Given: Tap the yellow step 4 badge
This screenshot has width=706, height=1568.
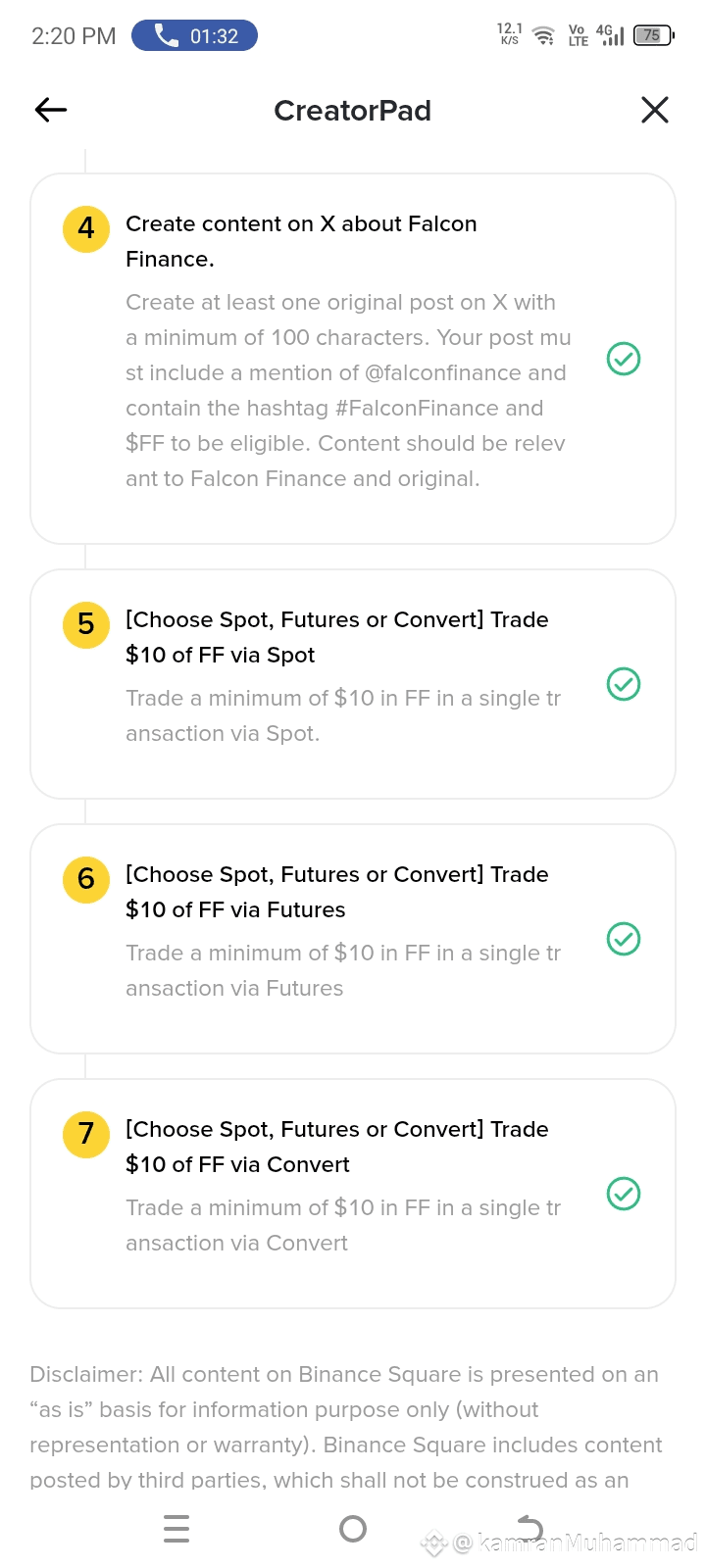Looking at the screenshot, I should (x=86, y=229).
